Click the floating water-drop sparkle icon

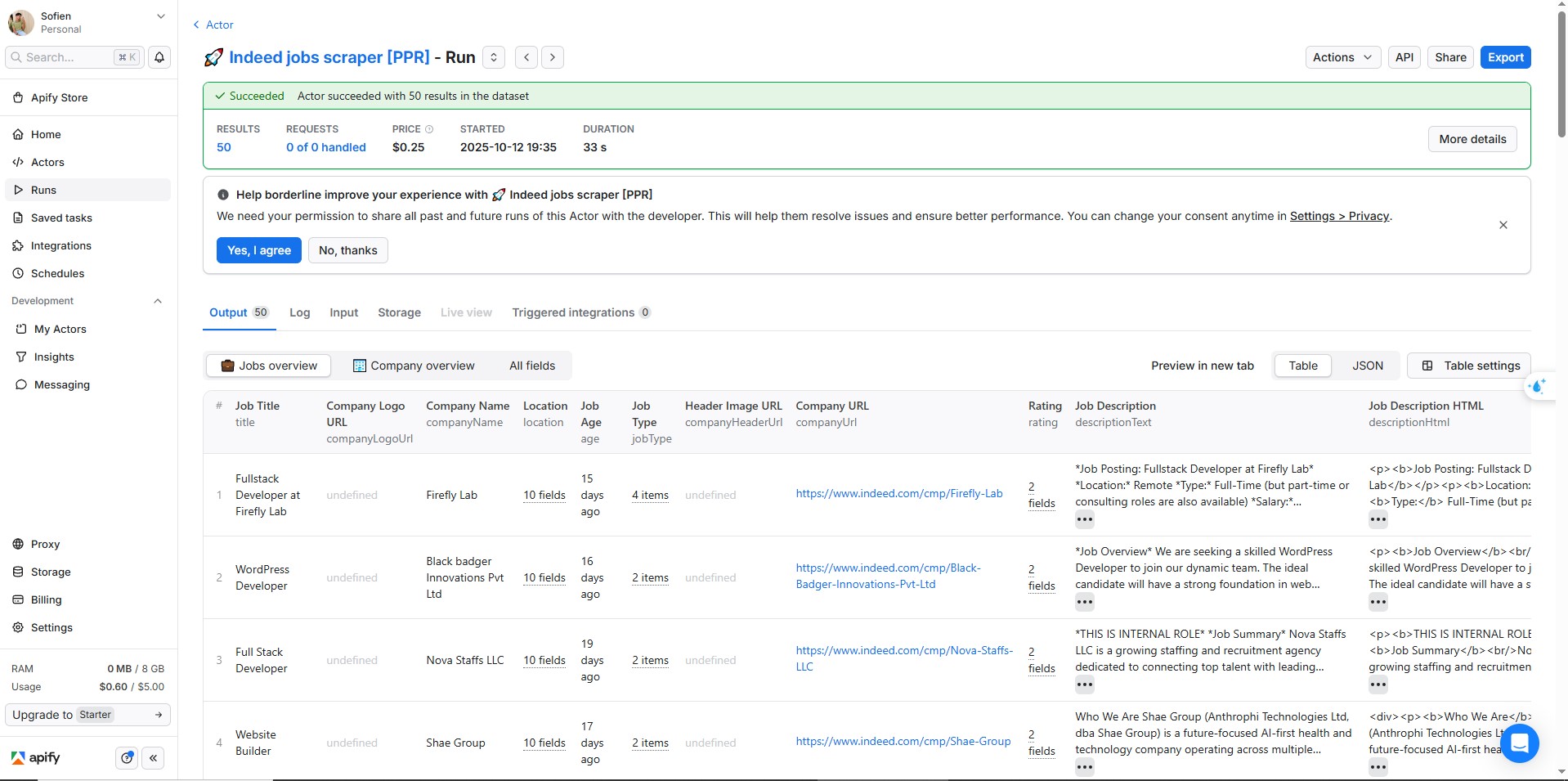[1538, 386]
